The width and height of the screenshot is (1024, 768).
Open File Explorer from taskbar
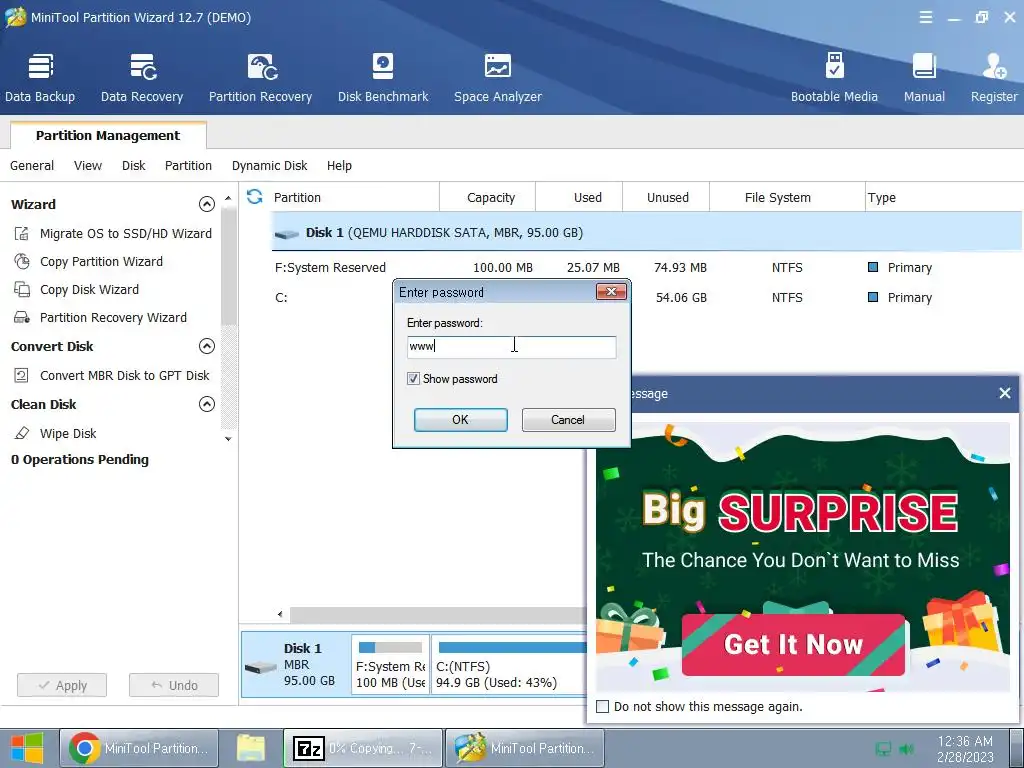[x=251, y=748]
